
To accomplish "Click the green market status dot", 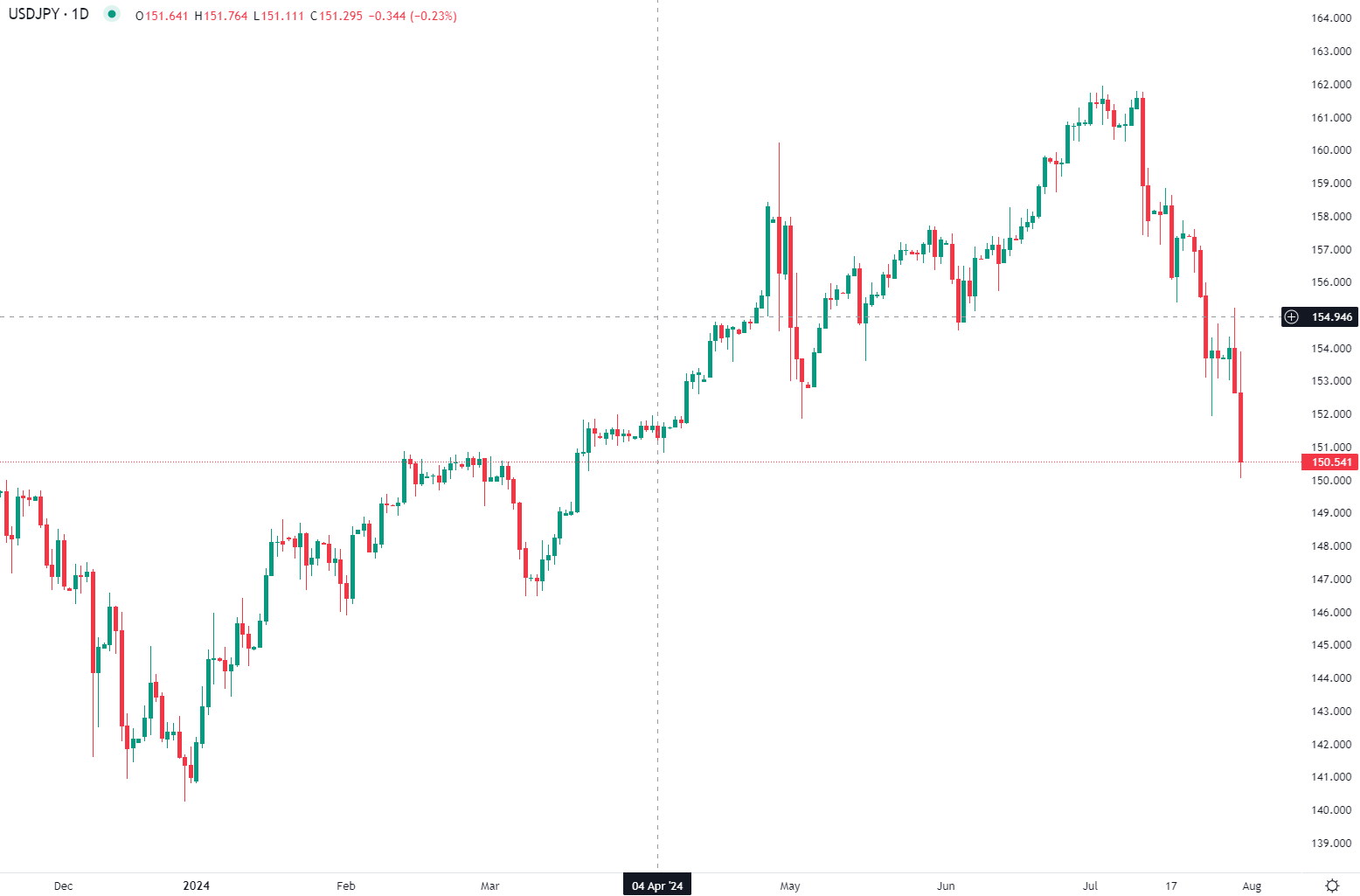I will coord(111,14).
